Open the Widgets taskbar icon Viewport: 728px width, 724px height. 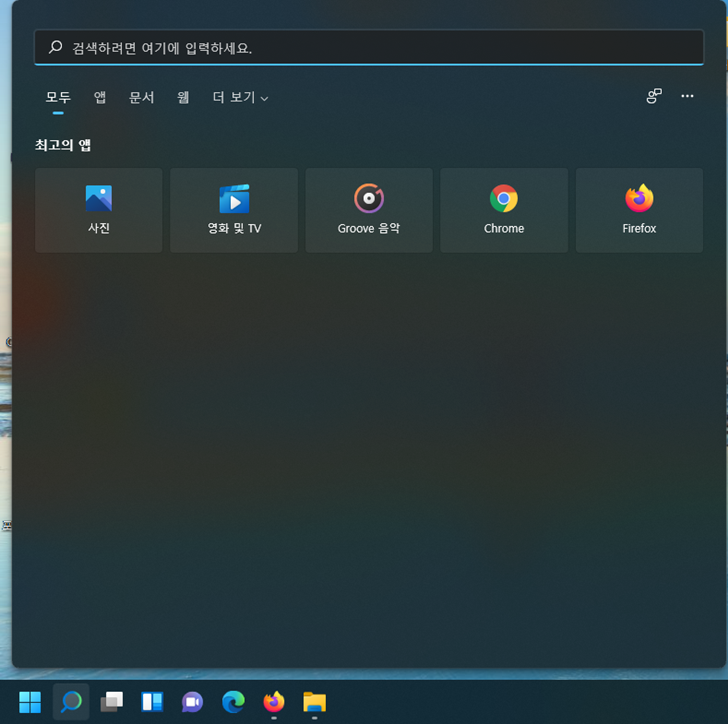click(152, 702)
